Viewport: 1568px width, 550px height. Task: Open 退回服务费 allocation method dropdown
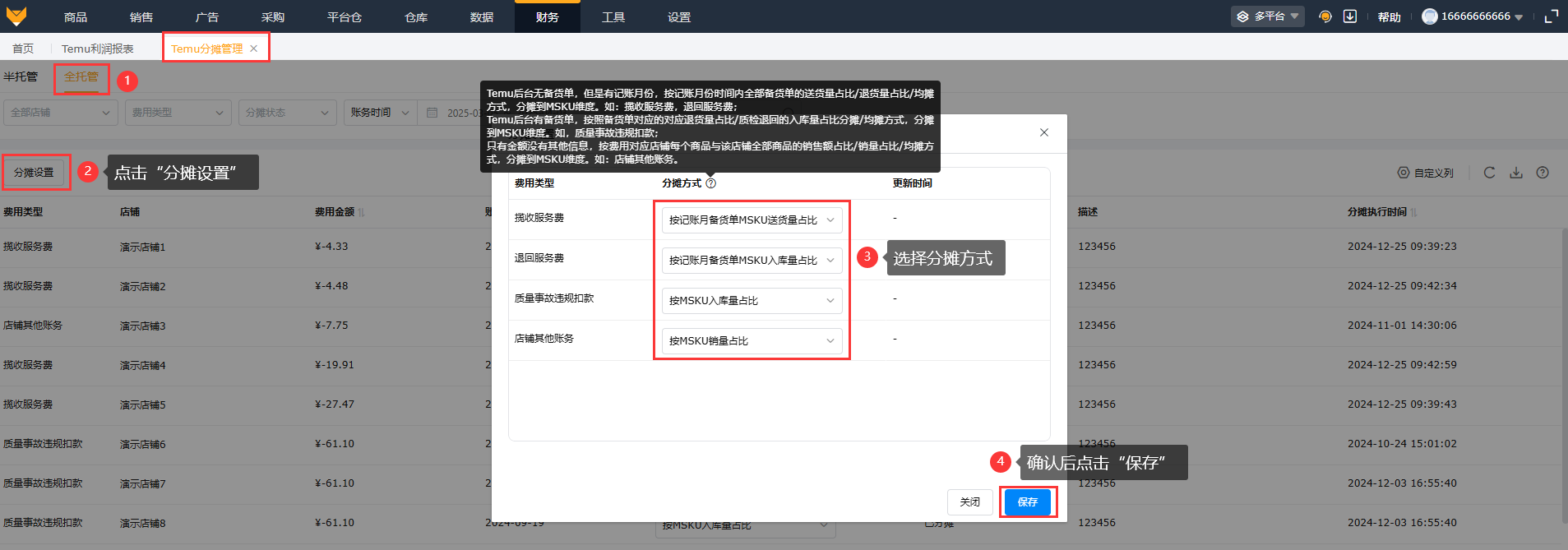click(x=752, y=261)
